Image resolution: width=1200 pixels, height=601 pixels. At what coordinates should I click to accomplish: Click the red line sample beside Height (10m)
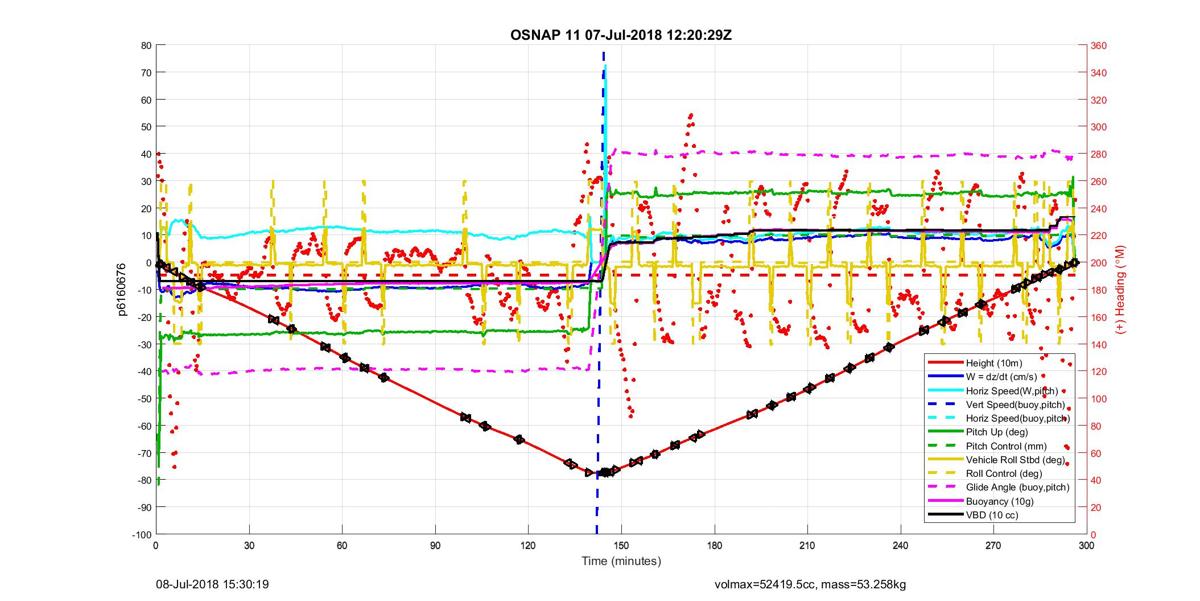(x=945, y=363)
